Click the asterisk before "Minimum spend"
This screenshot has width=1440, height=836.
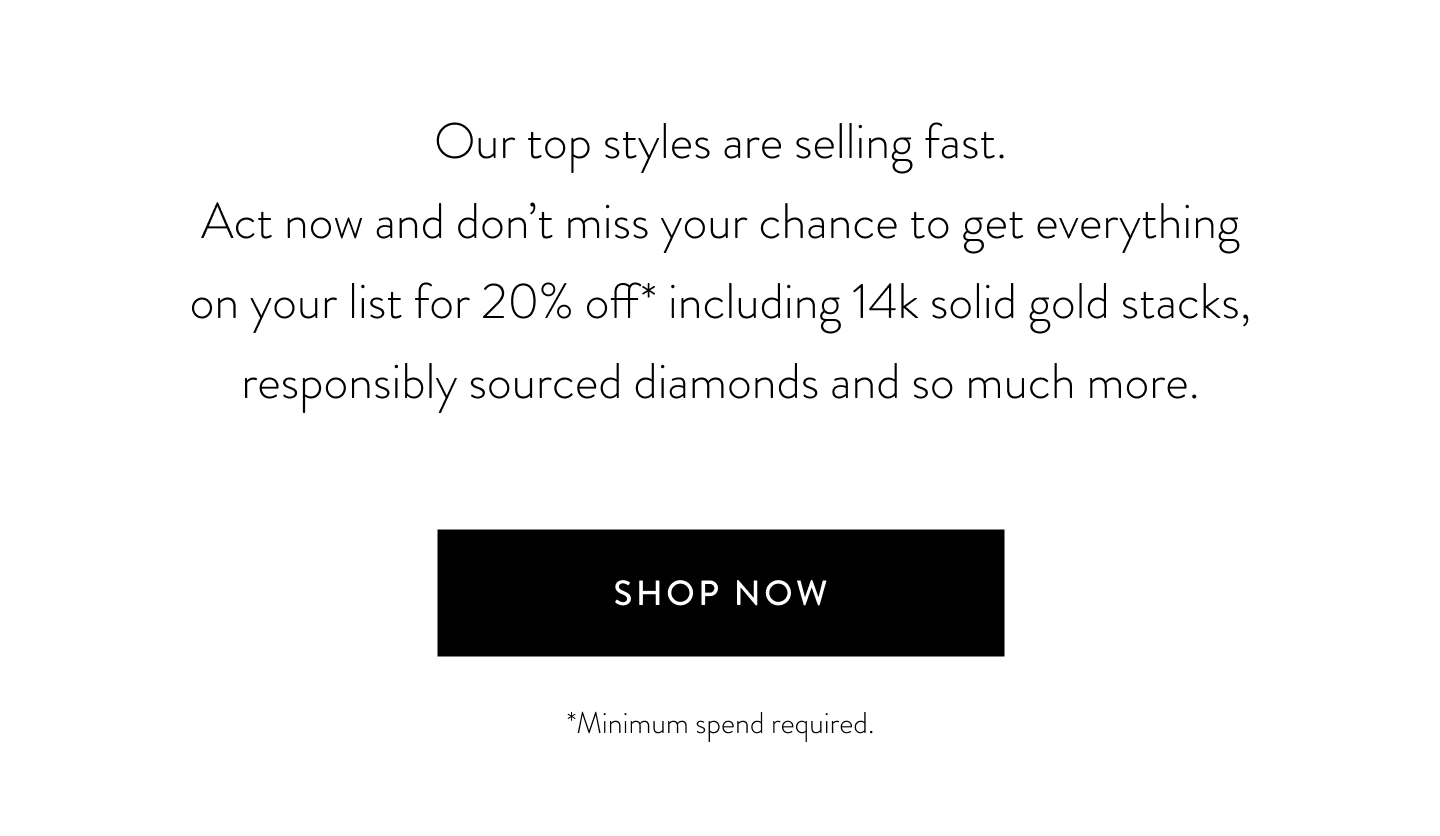coord(571,717)
